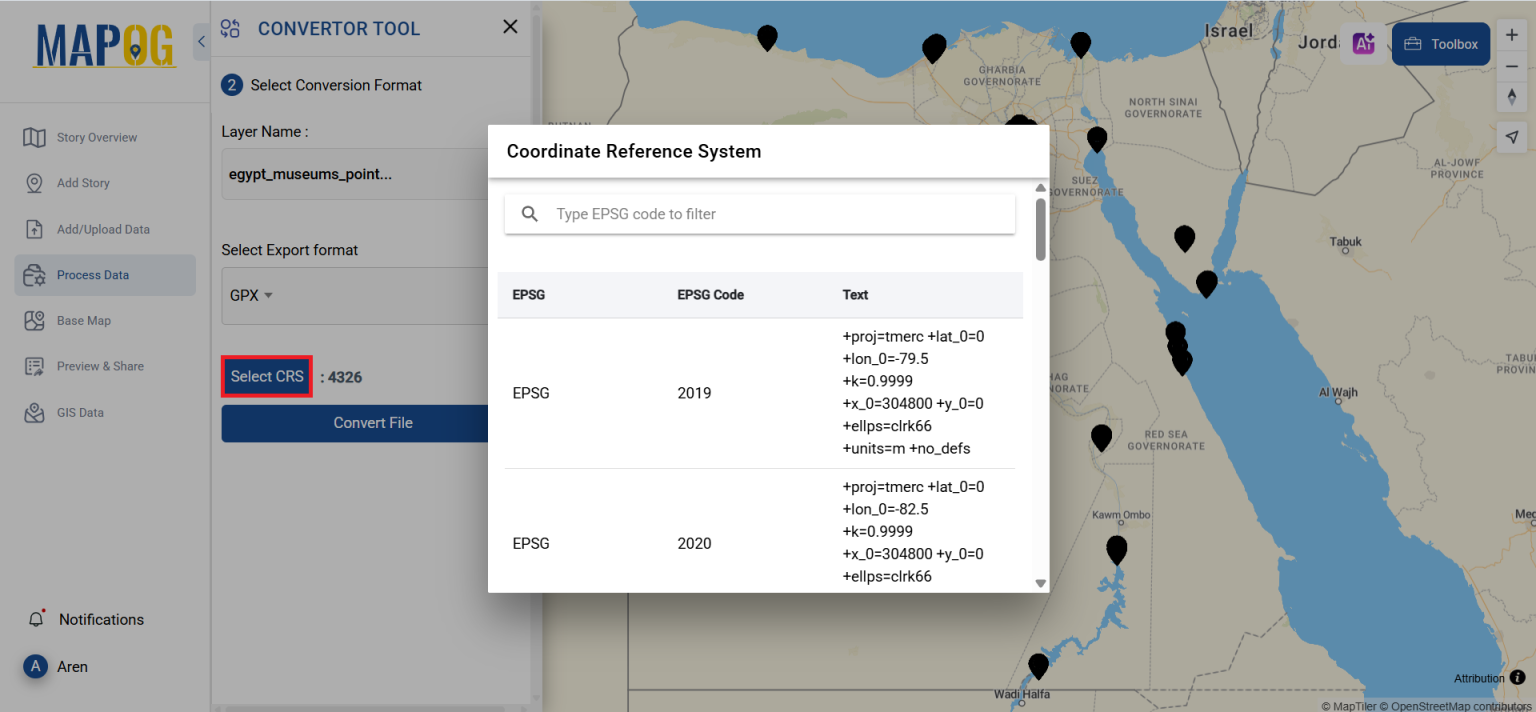Screen dimensions: 1536x712
Task: Open the purple AI assistant icon
Action: point(1364,43)
